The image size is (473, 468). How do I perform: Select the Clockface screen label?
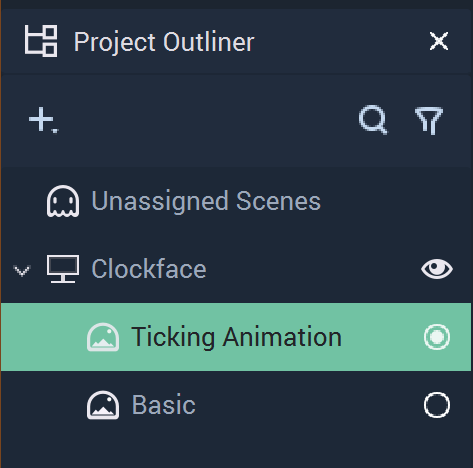pyautogui.click(x=149, y=269)
